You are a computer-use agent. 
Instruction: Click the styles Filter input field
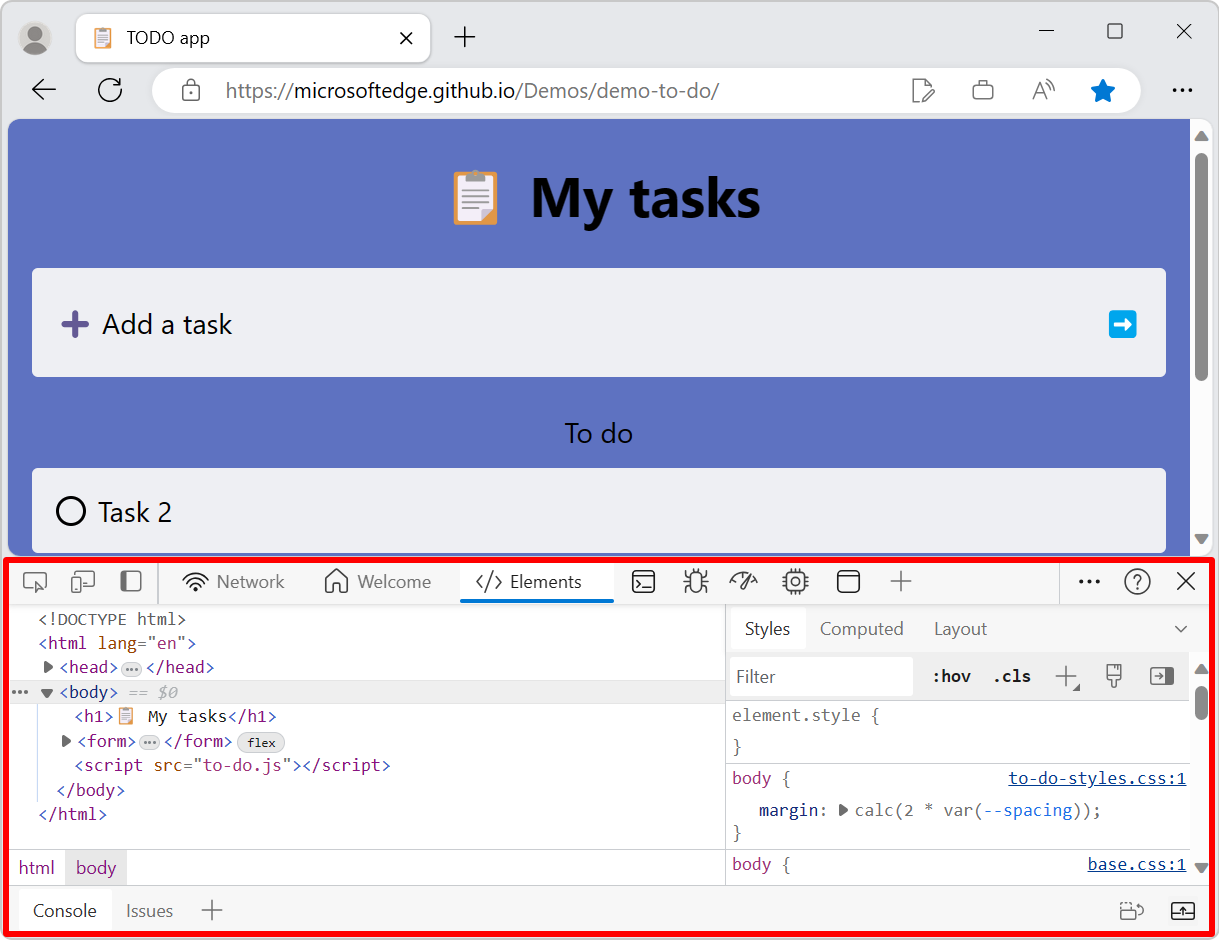click(820, 676)
